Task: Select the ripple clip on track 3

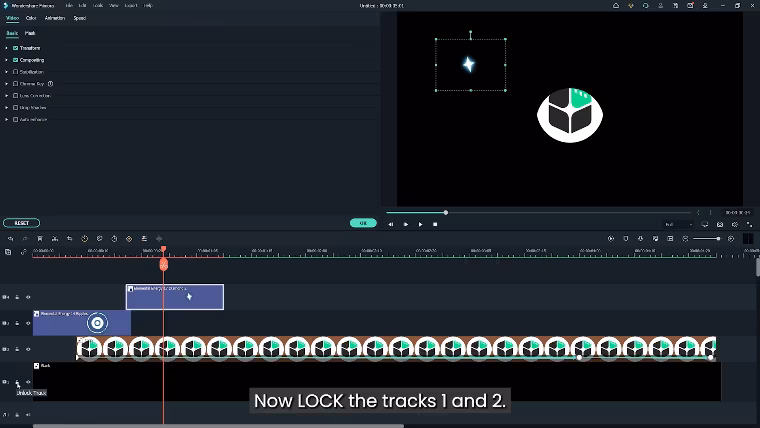Action: click(82, 322)
